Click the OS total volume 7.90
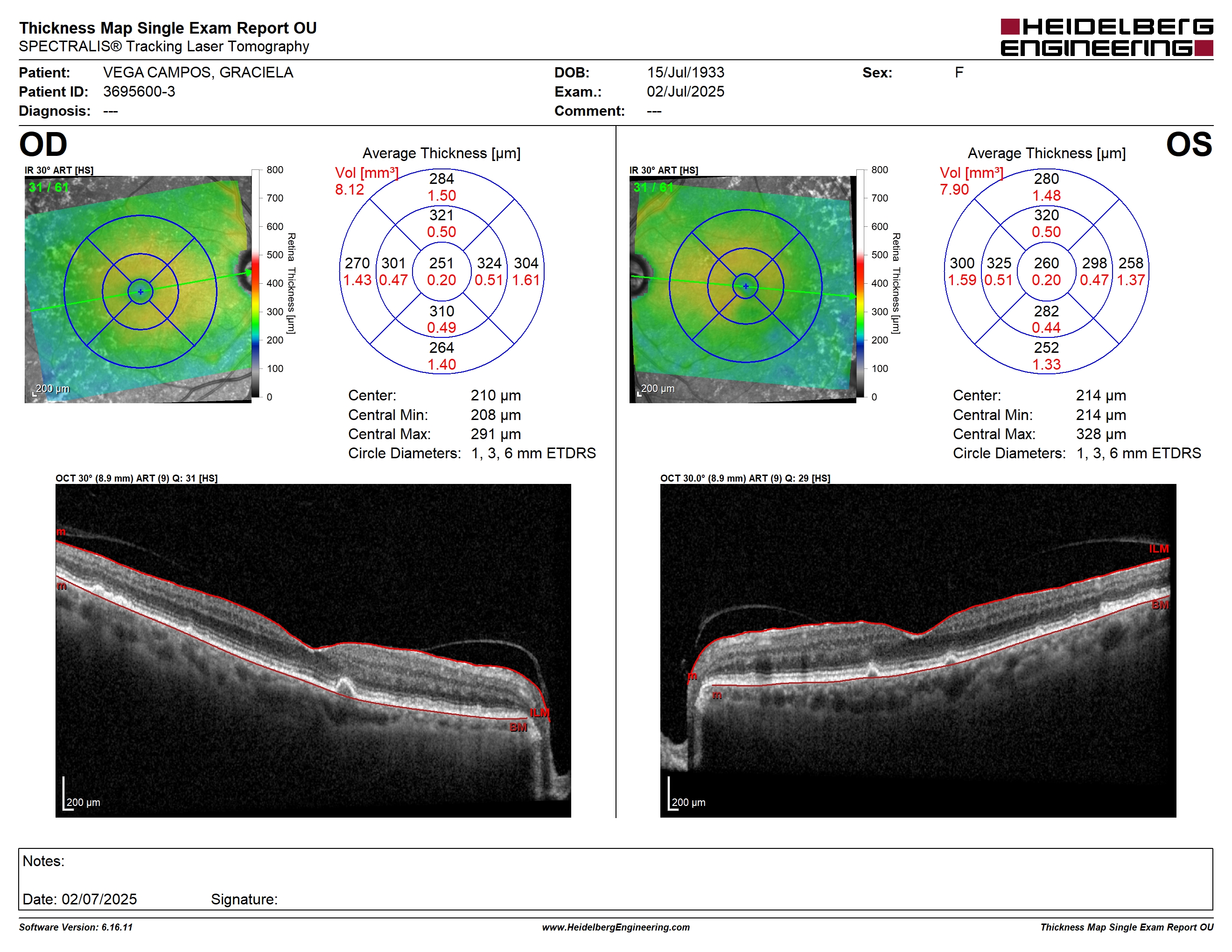1232x952 pixels. click(x=954, y=189)
